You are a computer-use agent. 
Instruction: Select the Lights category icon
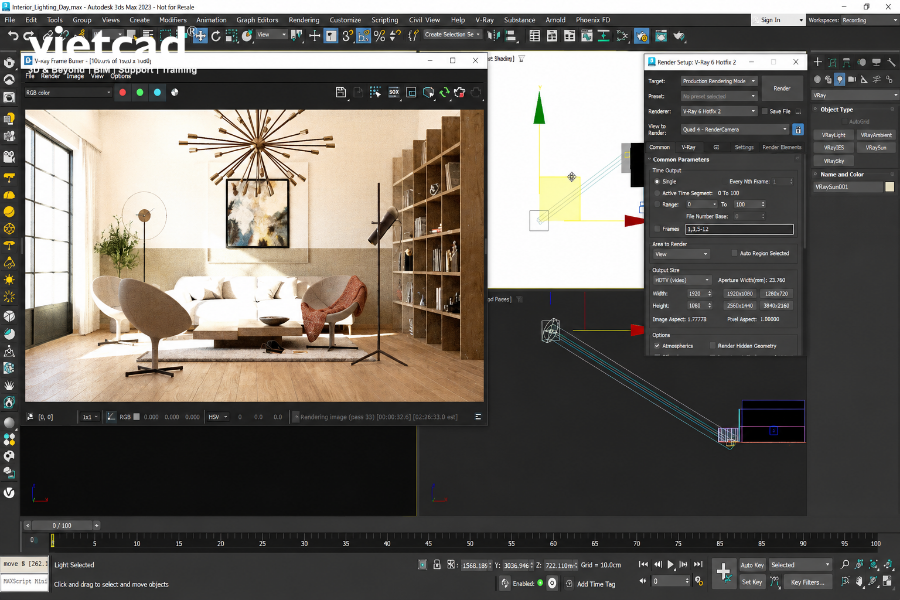(840, 79)
